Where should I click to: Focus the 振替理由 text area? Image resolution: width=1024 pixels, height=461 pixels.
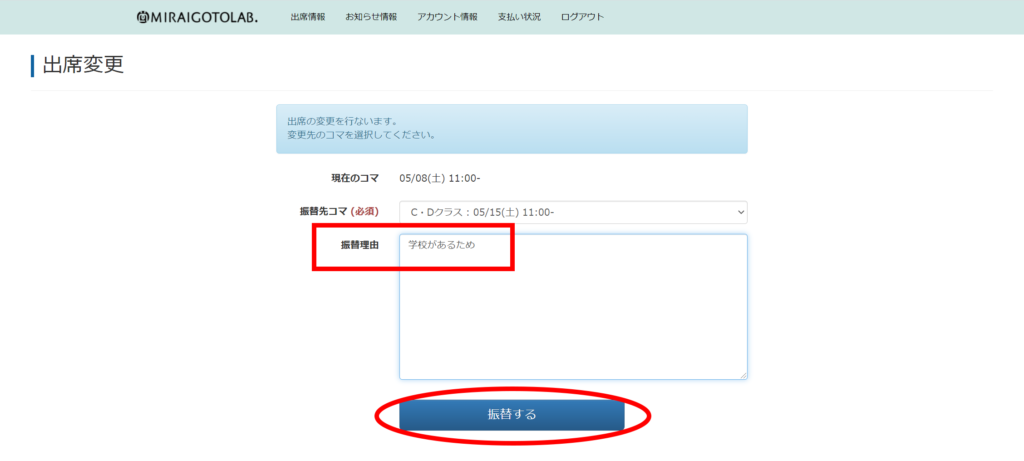[573, 307]
